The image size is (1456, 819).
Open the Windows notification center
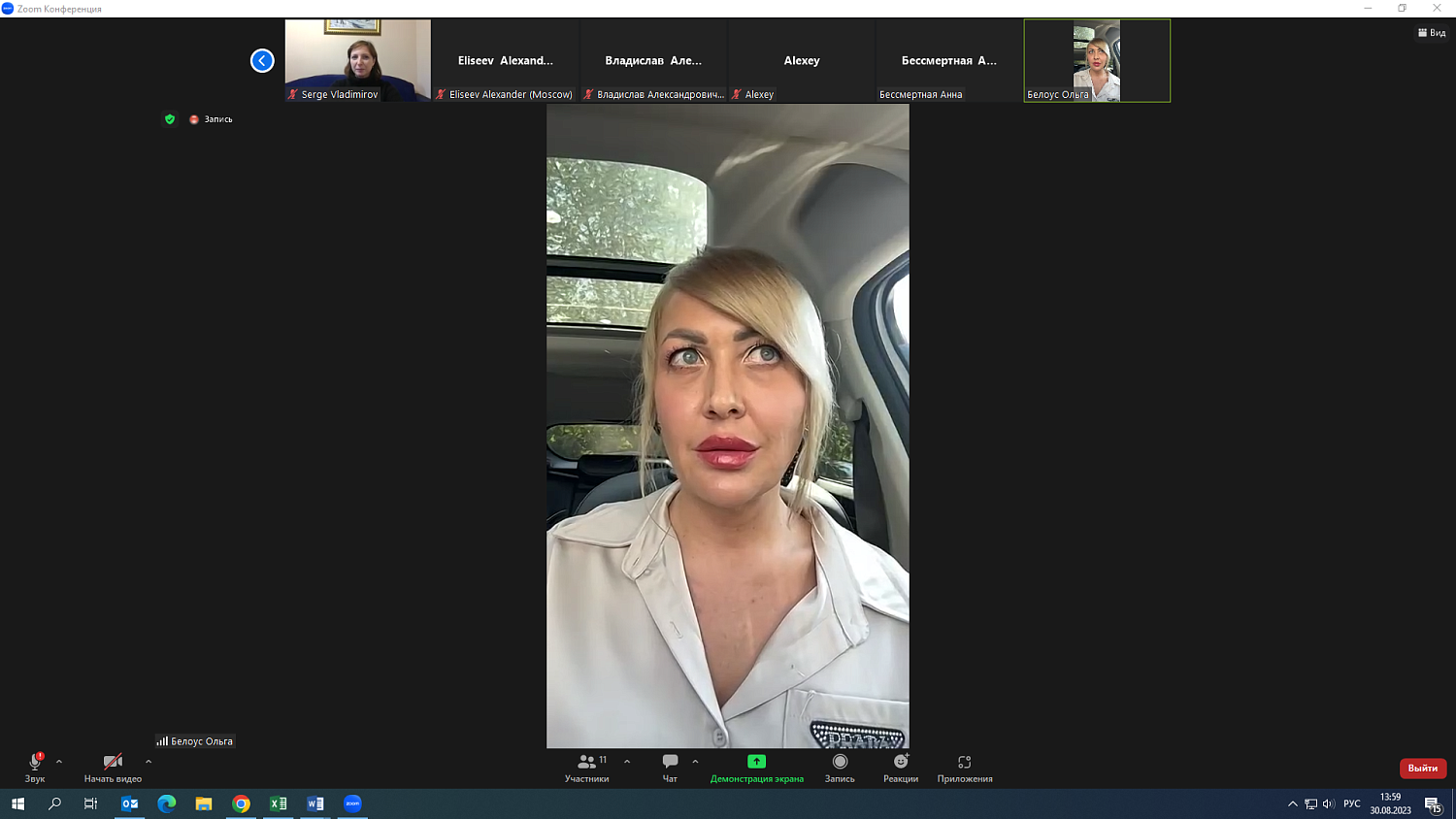pyautogui.click(x=1433, y=803)
